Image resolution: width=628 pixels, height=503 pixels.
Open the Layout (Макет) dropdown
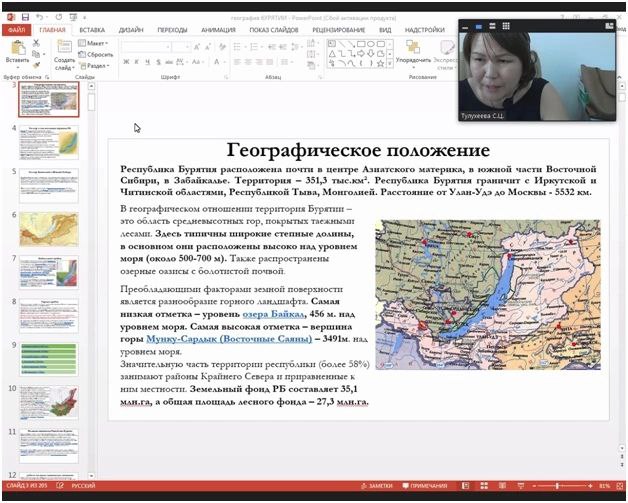click(96, 44)
